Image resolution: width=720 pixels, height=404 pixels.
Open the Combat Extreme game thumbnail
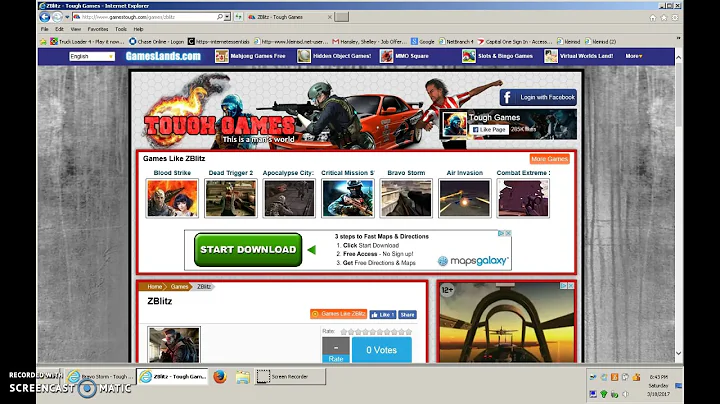tap(523, 198)
